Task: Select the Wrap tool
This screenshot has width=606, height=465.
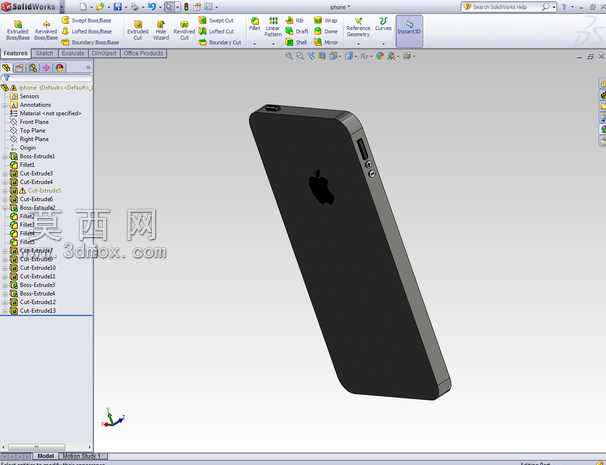Action: coord(326,20)
